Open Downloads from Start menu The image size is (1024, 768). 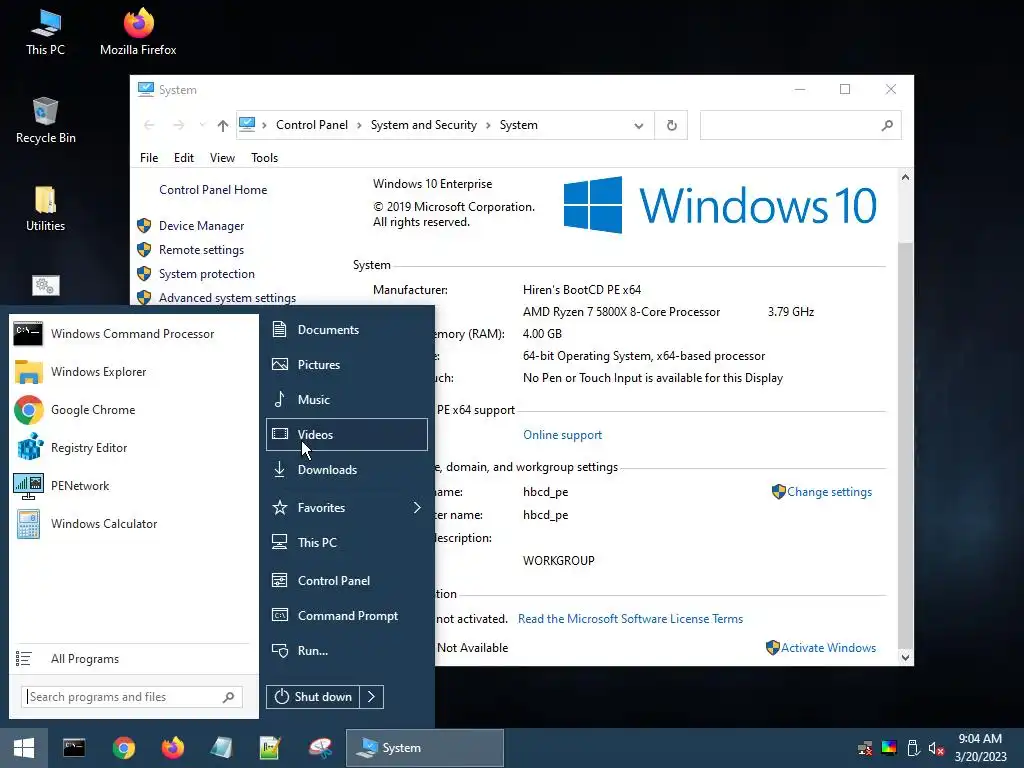[347, 470]
